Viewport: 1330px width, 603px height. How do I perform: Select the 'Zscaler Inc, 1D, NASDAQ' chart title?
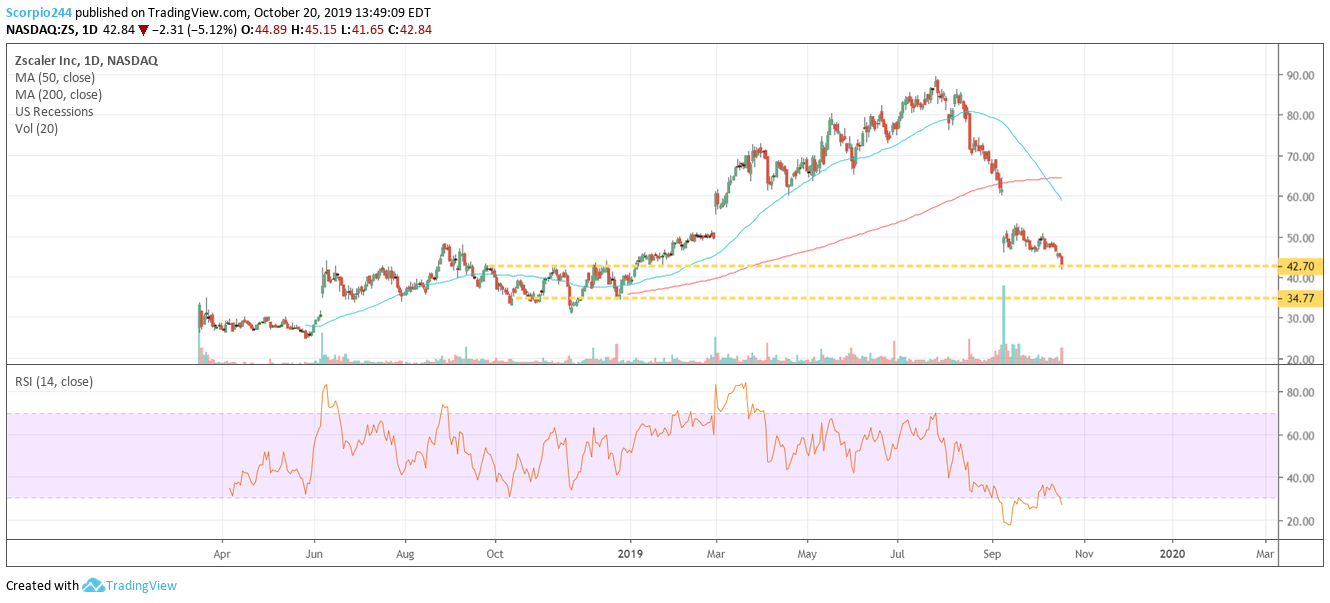click(86, 61)
